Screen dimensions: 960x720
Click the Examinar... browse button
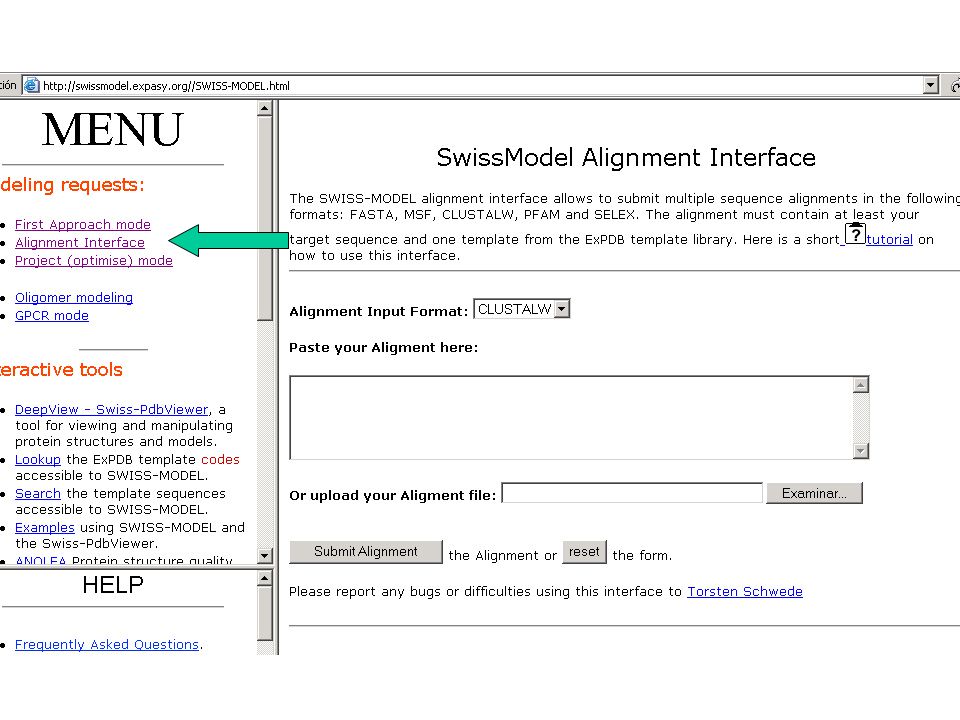click(x=814, y=493)
